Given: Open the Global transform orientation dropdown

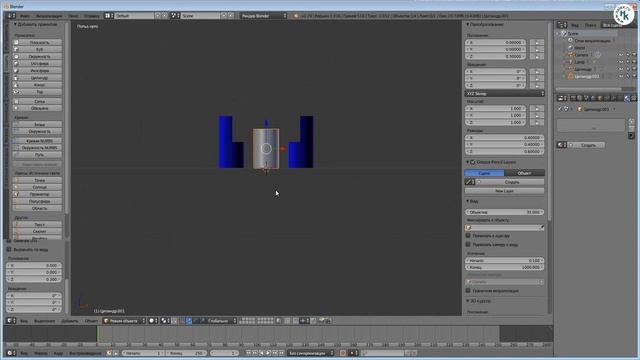Looking at the screenshot, I should (x=221, y=321).
